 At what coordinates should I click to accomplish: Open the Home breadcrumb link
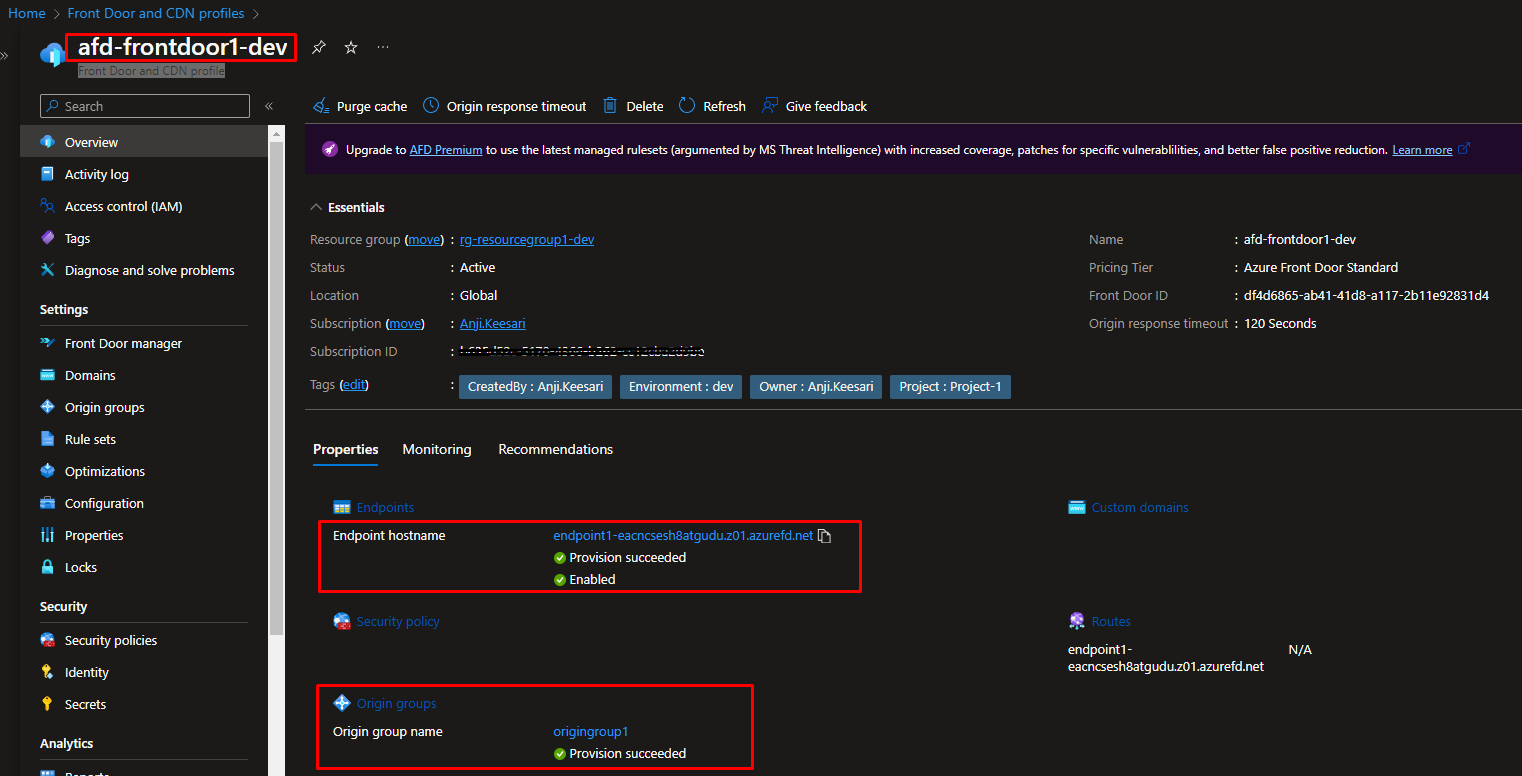(x=27, y=14)
